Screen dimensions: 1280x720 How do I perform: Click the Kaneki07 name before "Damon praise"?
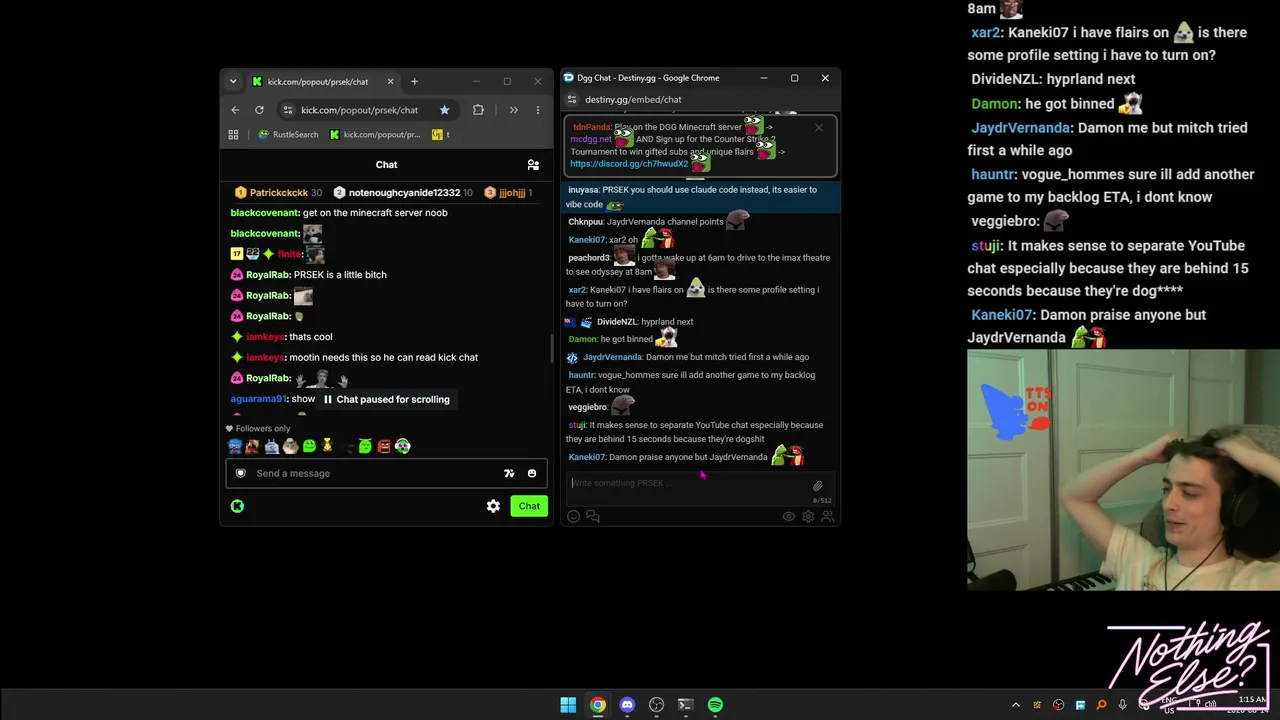click(587, 457)
